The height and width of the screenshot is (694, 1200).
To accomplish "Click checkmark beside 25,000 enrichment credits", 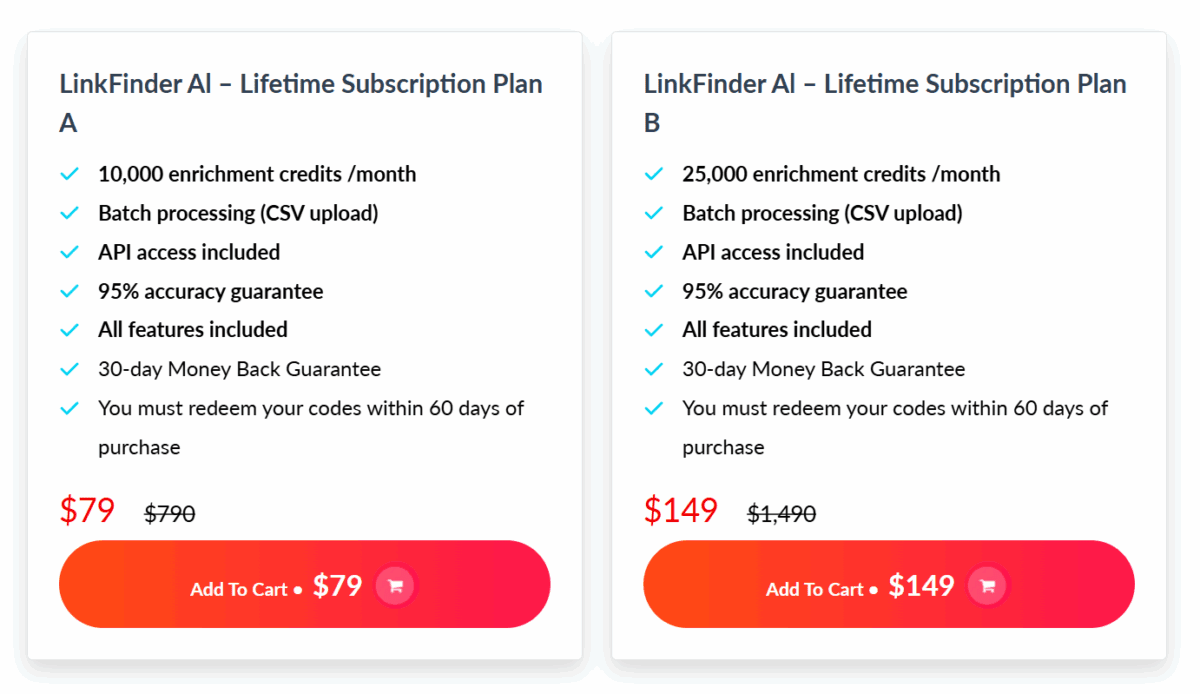I will [653, 174].
